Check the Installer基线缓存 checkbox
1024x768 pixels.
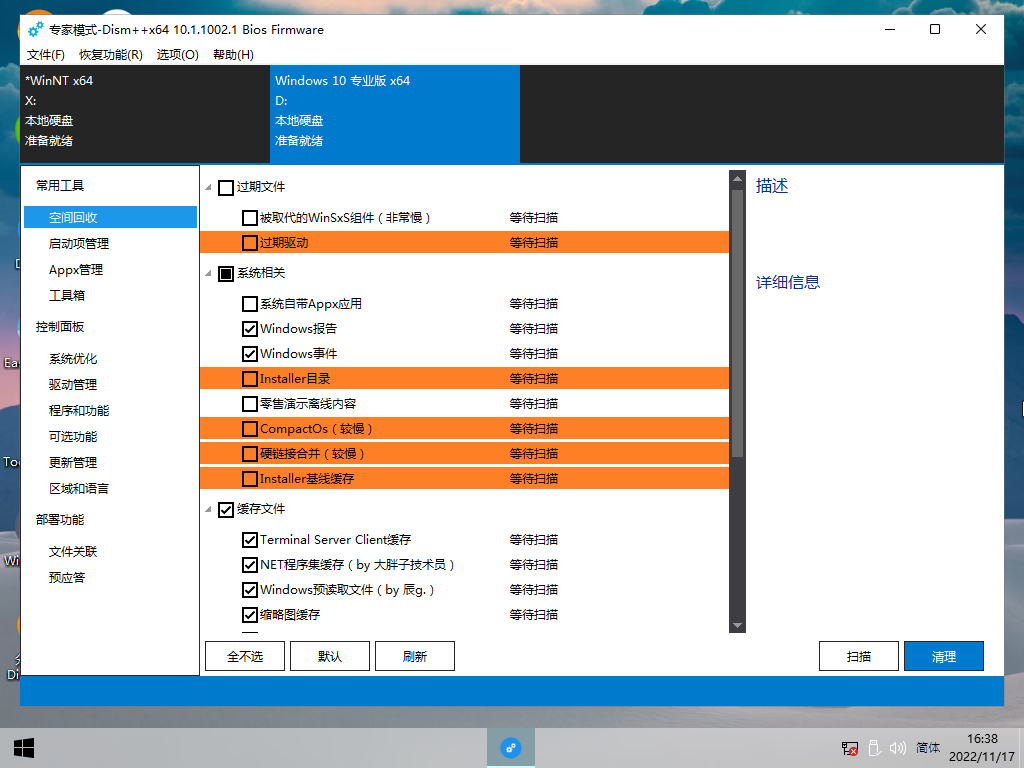[249, 479]
